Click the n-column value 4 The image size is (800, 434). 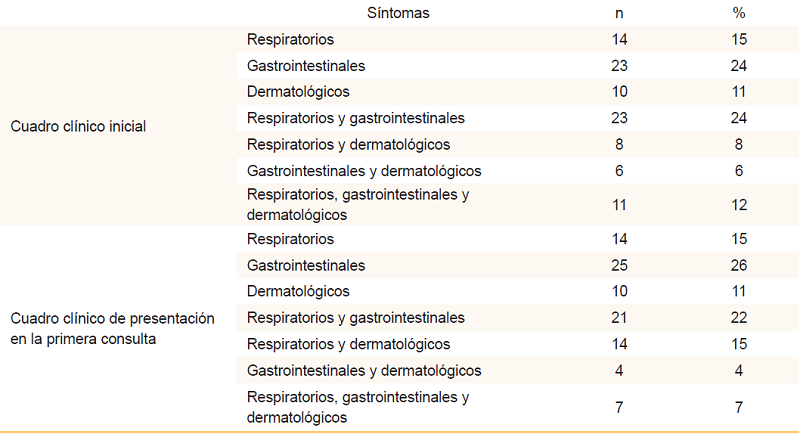click(620, 370)
